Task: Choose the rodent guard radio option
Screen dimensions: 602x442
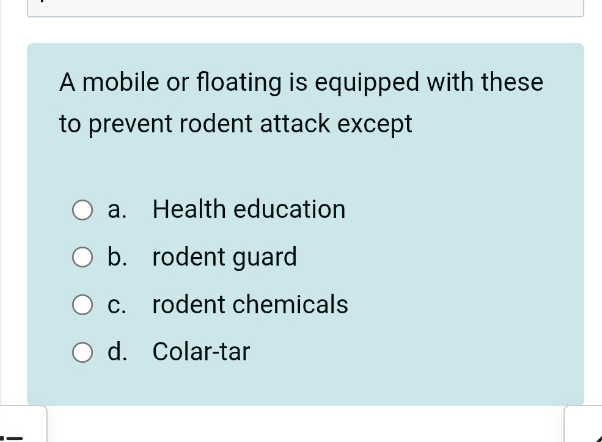Action: (x=83, y=258)
